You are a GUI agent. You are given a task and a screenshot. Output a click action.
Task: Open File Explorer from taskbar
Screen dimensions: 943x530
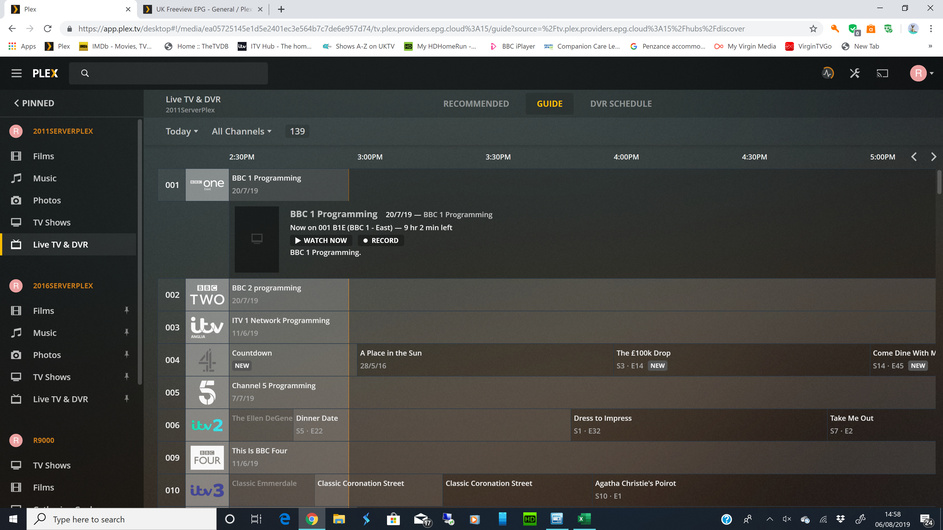point(339,519)
